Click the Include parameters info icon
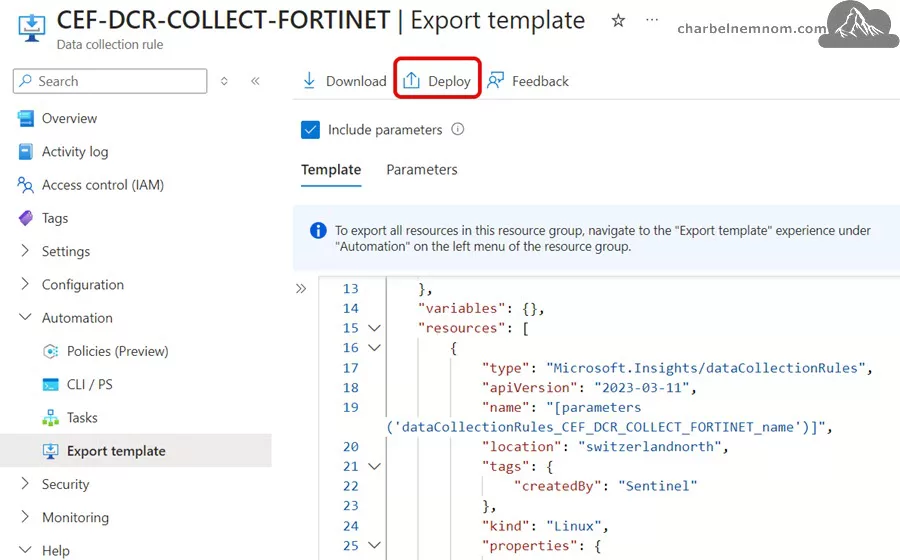Viewport: 900px width, 560px height. coord(457,129)
